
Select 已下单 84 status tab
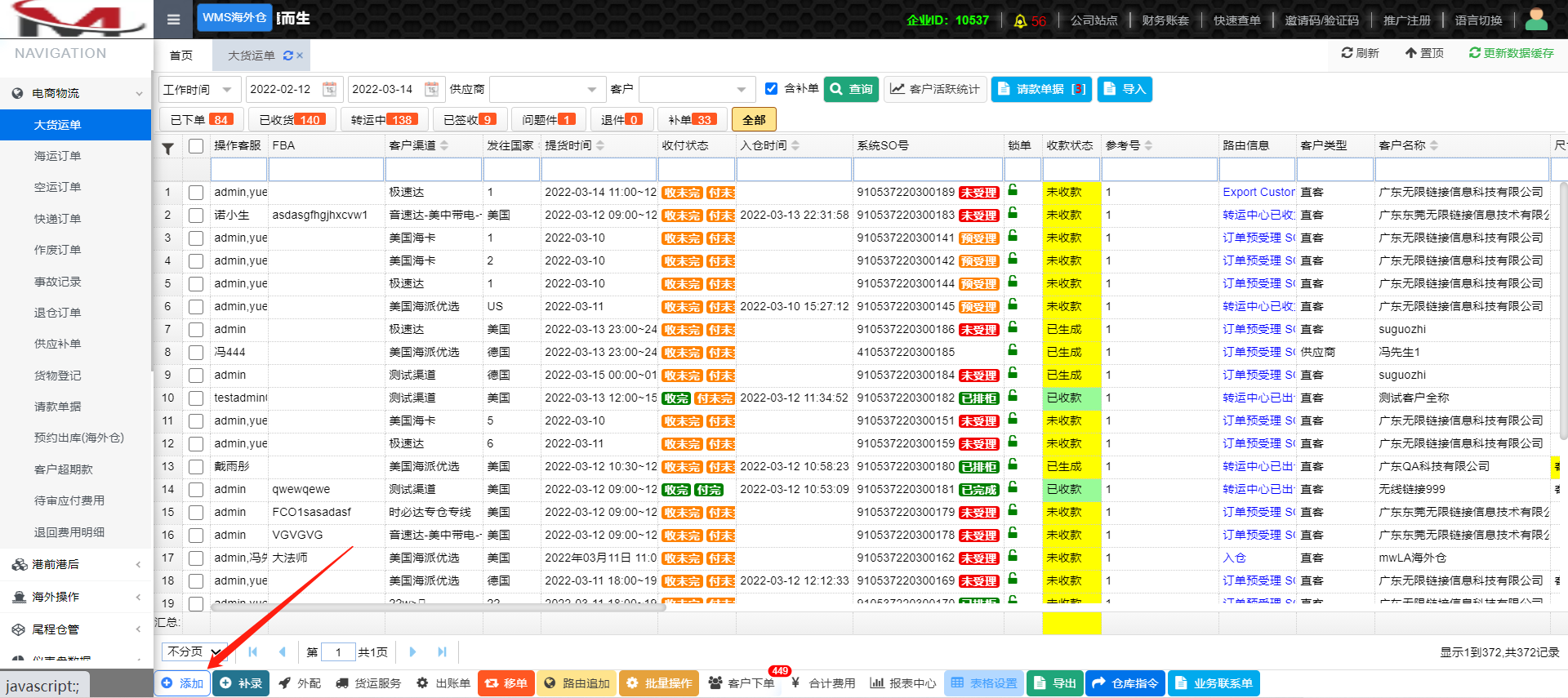(x=202, y=120)
